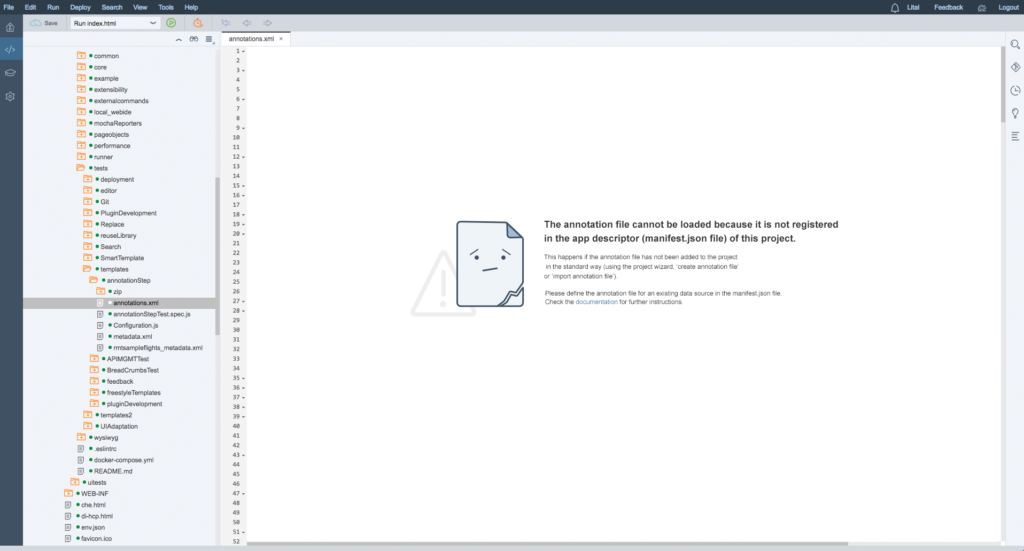Collapse the open tests folder

81,168
